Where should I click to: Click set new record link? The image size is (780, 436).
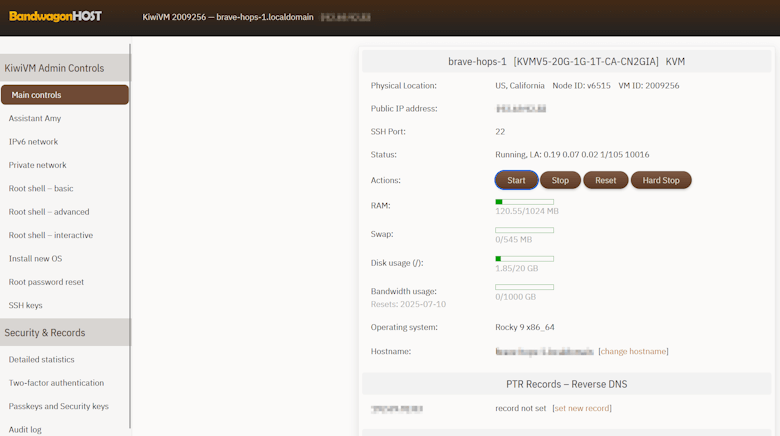pyautogui.click(x=582, y=408)
